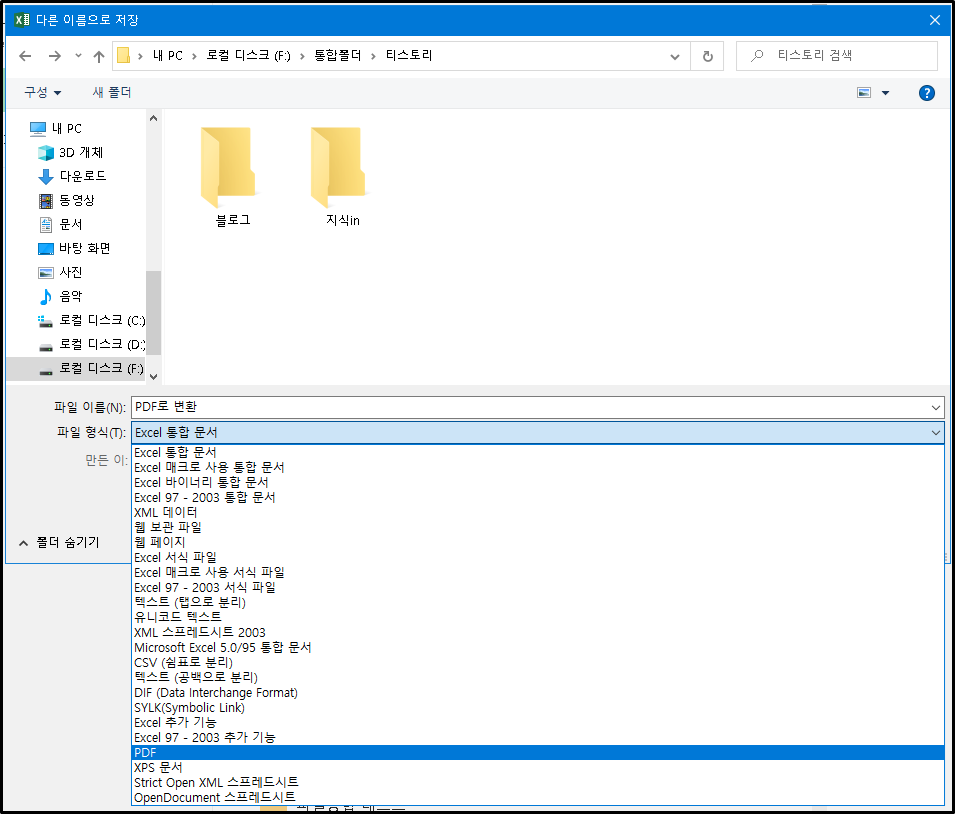Choose SYLK(Symbolic Link) format
The width and height of the screenshot is (955, 814).
pyautogui.click(x=538, y=707)
